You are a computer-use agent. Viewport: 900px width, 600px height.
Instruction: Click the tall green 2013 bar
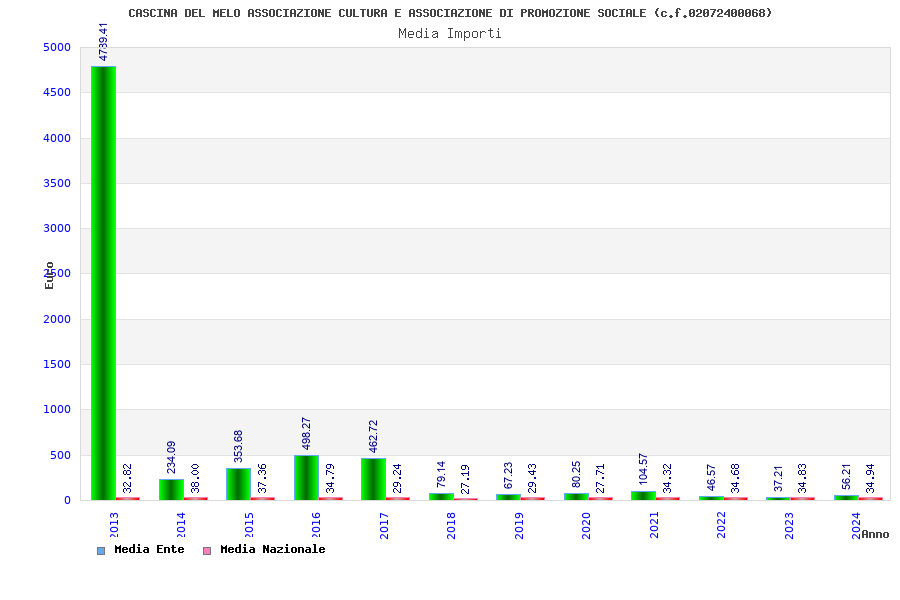tap(103, 283)
